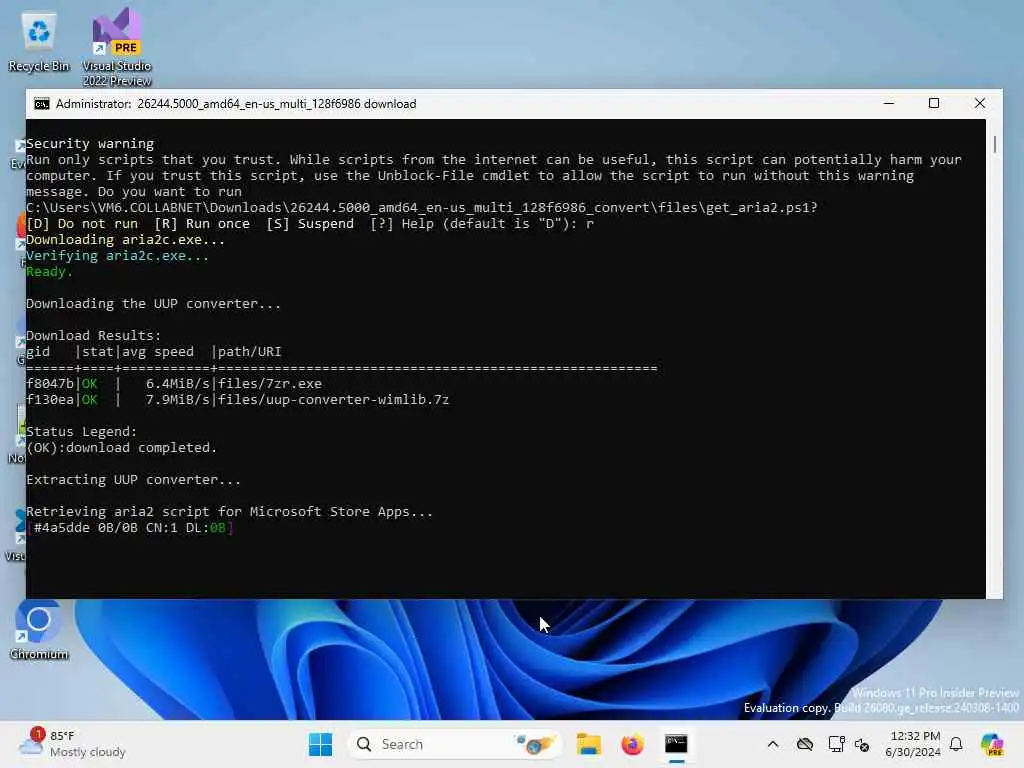This screenshot has height=768, width=1024.
Task: Open the weather widget showing 85°F
Action: [x=72, y=744]
